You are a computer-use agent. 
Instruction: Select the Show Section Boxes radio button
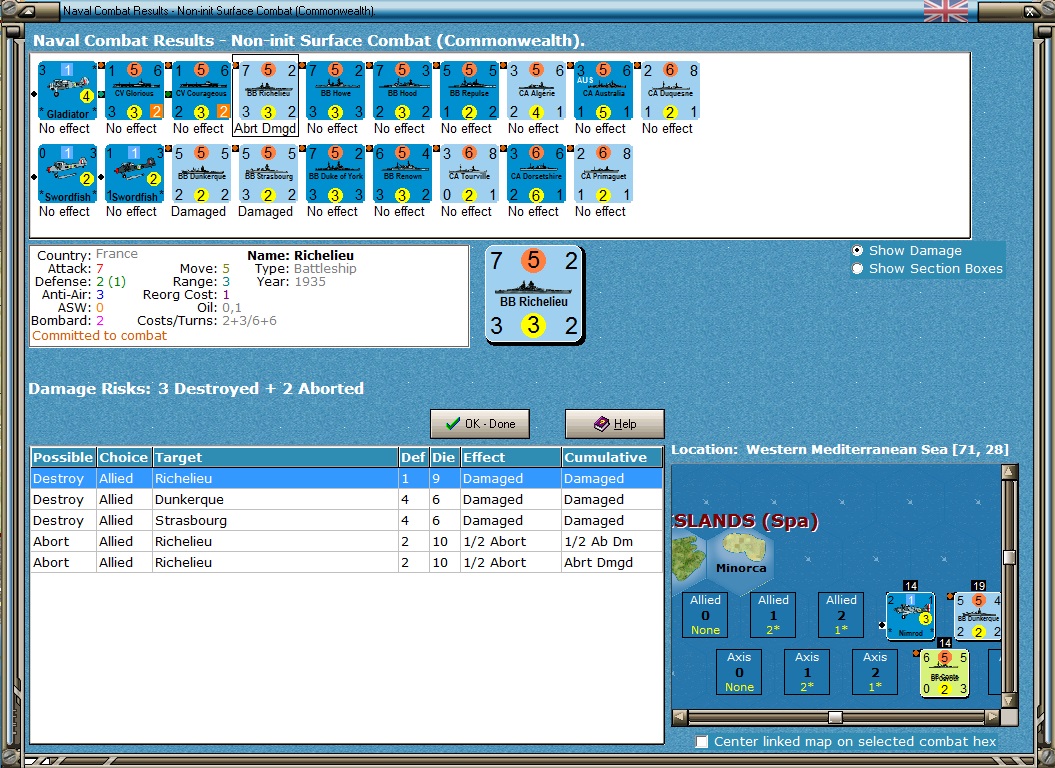[857, 269]
